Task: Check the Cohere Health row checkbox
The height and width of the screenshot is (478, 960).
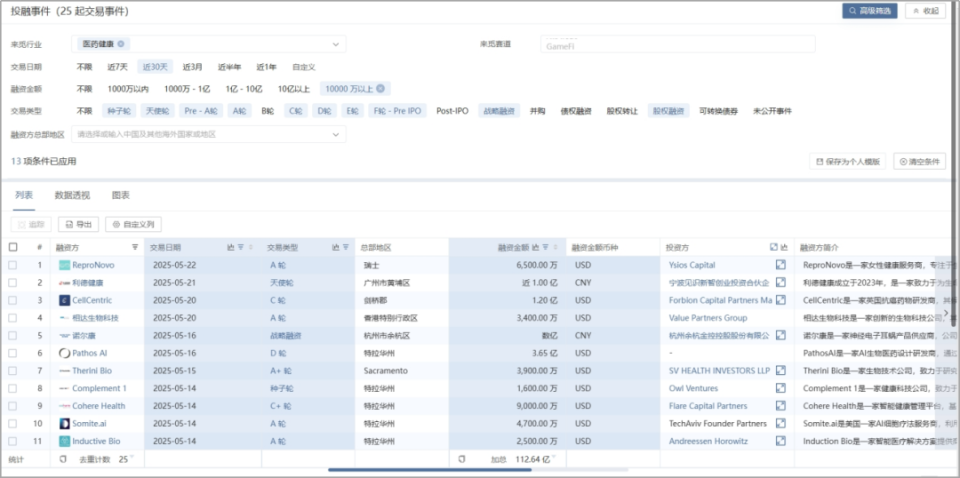Action: 13,406
